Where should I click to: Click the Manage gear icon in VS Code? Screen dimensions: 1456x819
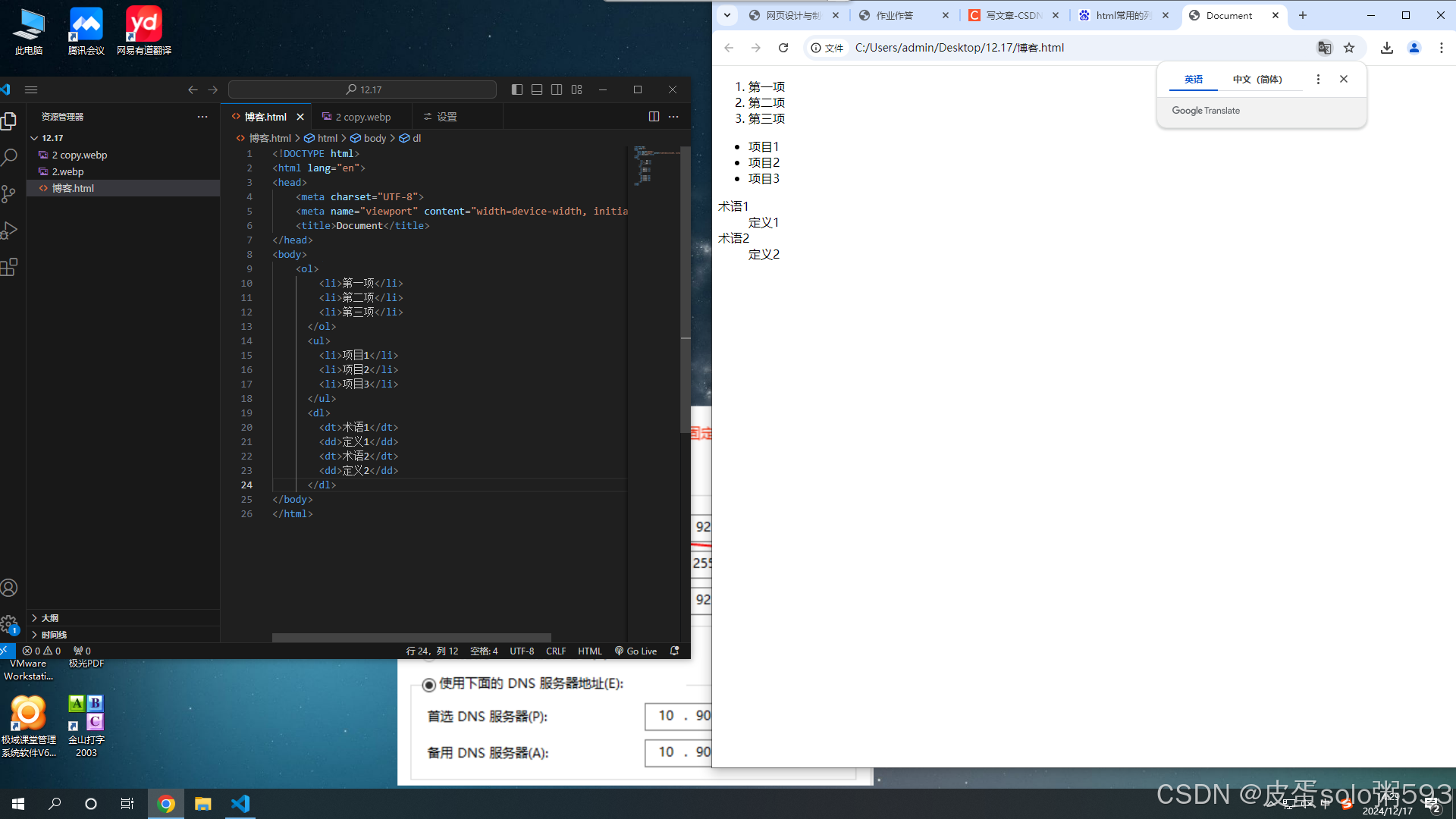pyautogui.click(x=9, y=624)
